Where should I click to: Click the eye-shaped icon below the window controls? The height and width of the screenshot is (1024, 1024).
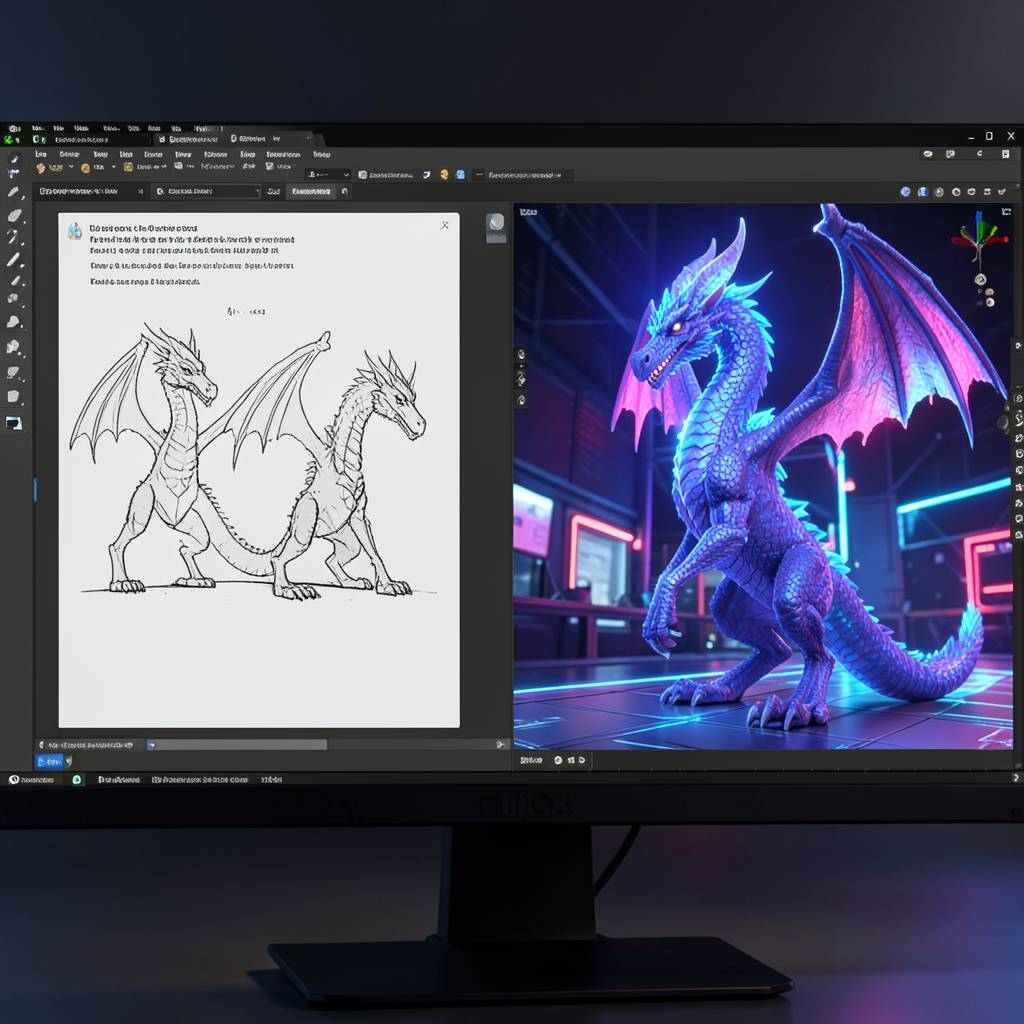(x=928, y=154)
